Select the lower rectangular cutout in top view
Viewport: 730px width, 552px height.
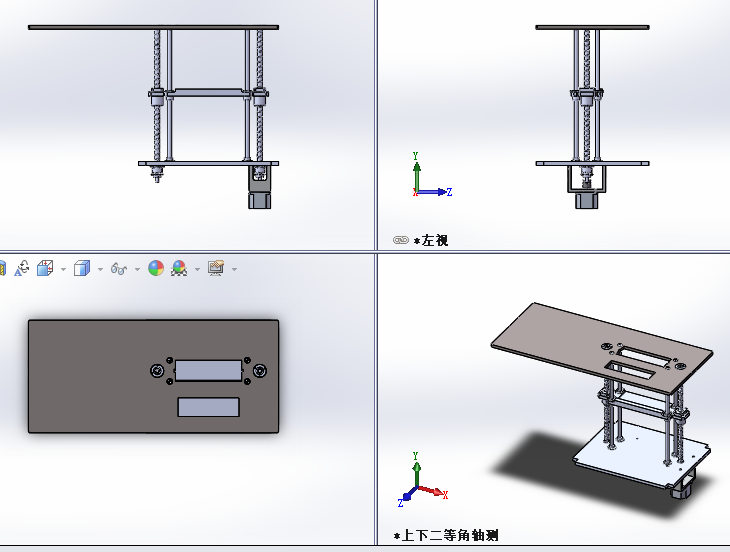(208, 407)
